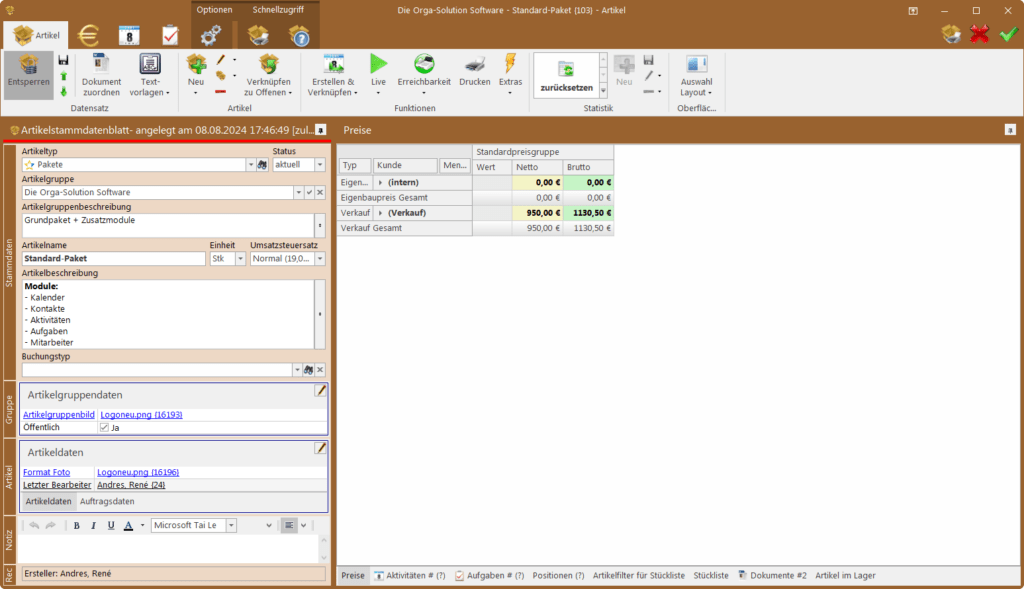Select the Verkauf Brutto 1130,50 € cell

pyautogui.click(x=588, y=213)
